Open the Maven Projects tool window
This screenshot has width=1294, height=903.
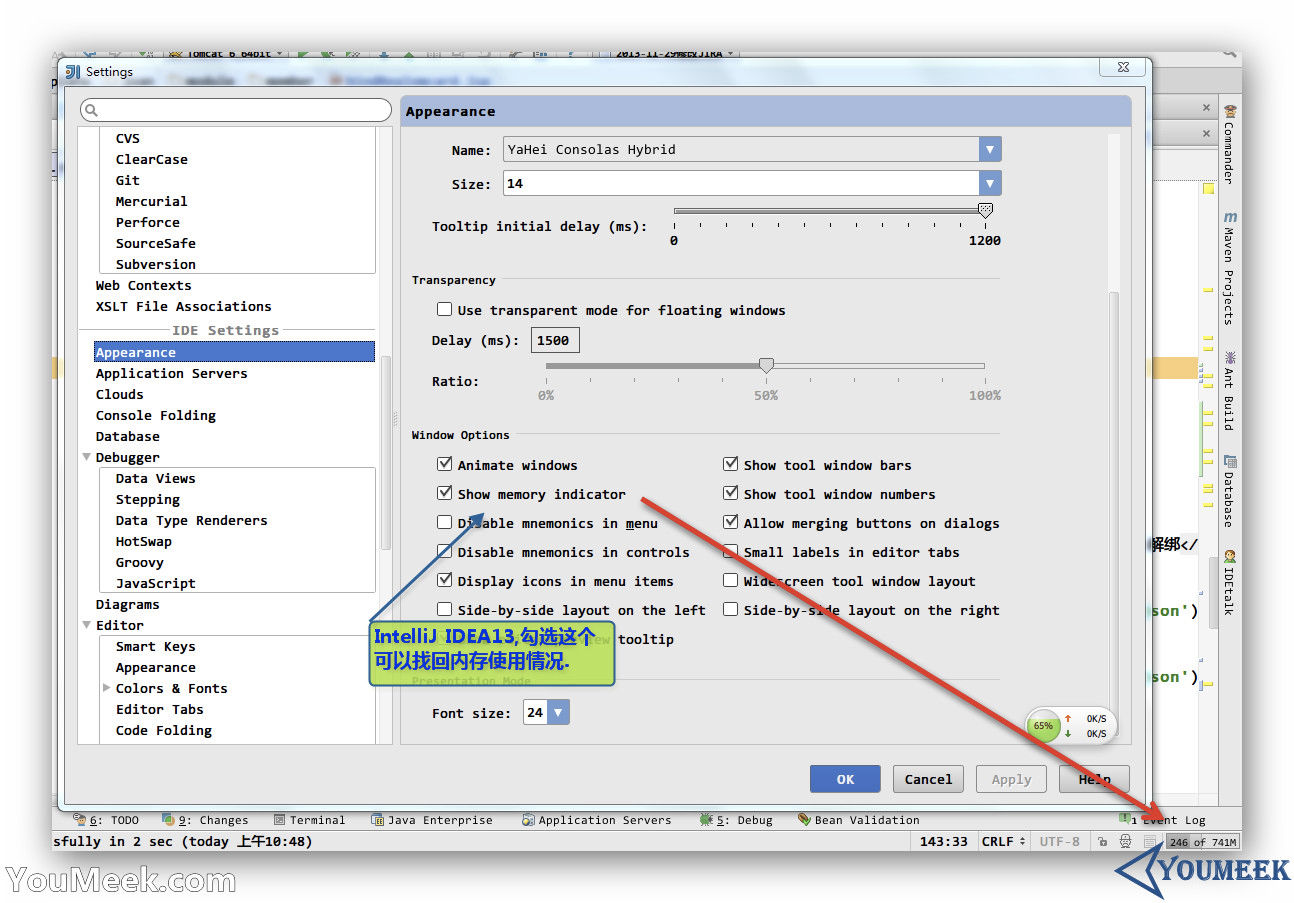tap(1229, 268)
